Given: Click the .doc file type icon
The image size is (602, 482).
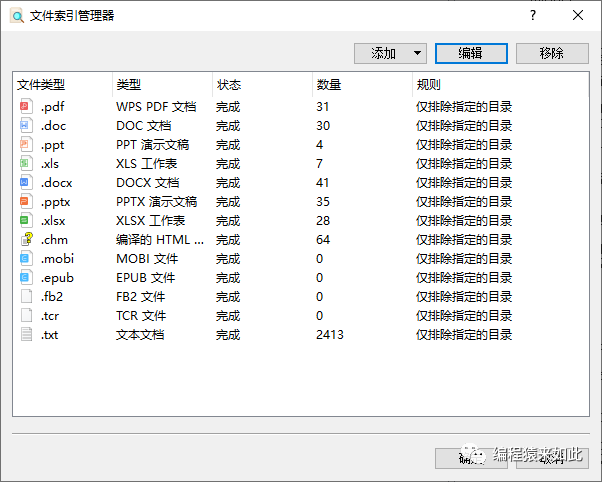Looking at the screenshot, I should click(26, 125).
